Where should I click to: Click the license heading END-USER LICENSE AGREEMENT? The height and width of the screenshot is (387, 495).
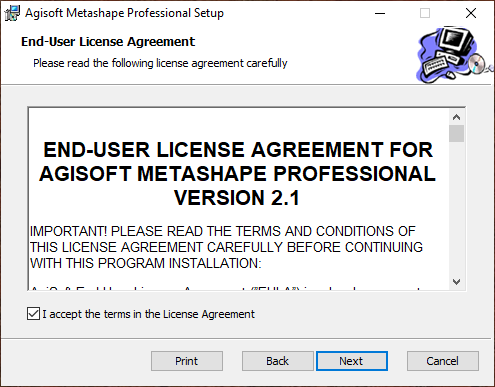click(213, 149)
